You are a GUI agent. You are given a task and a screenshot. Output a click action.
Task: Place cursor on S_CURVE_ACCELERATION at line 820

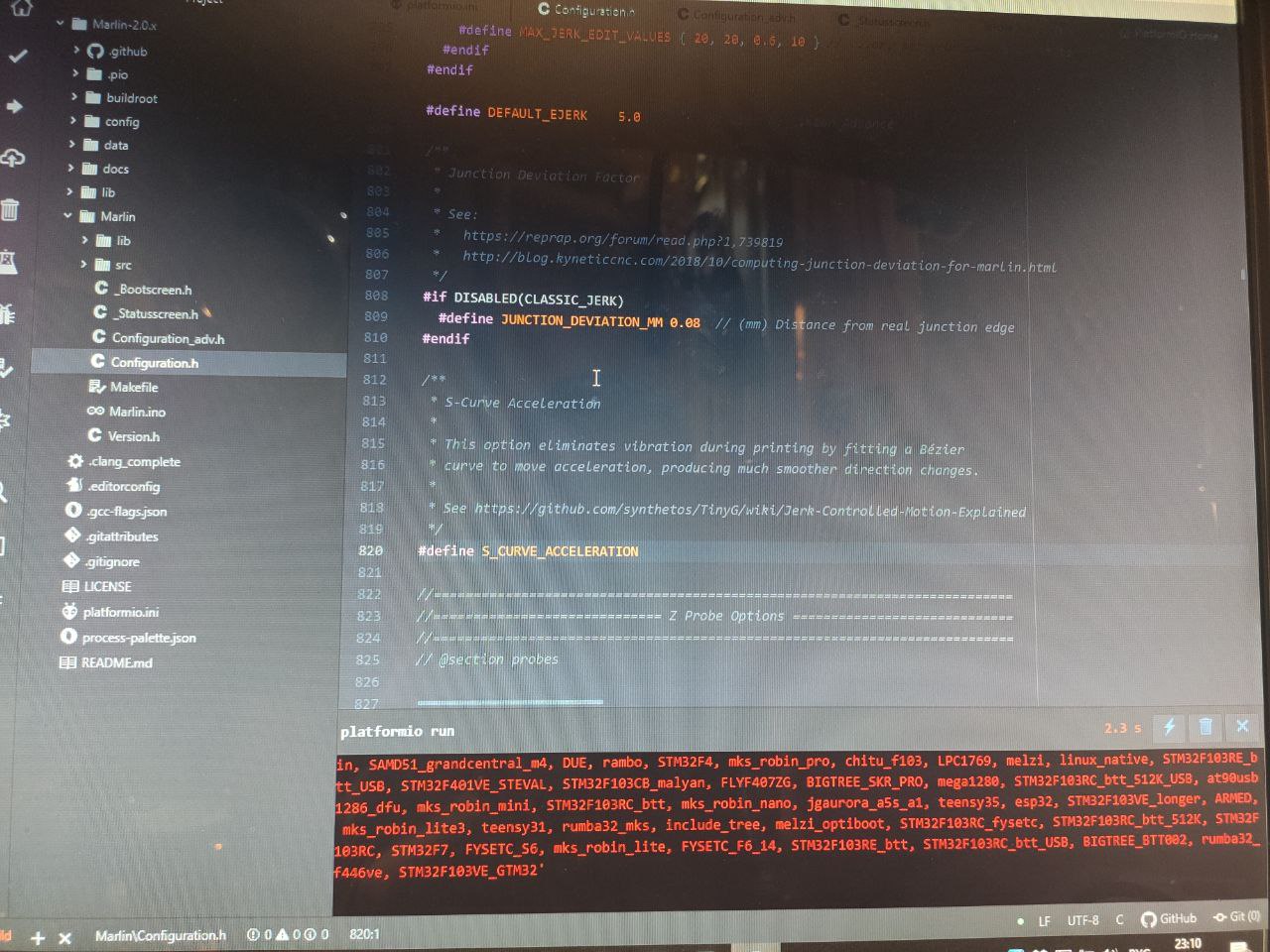[560, 550]
